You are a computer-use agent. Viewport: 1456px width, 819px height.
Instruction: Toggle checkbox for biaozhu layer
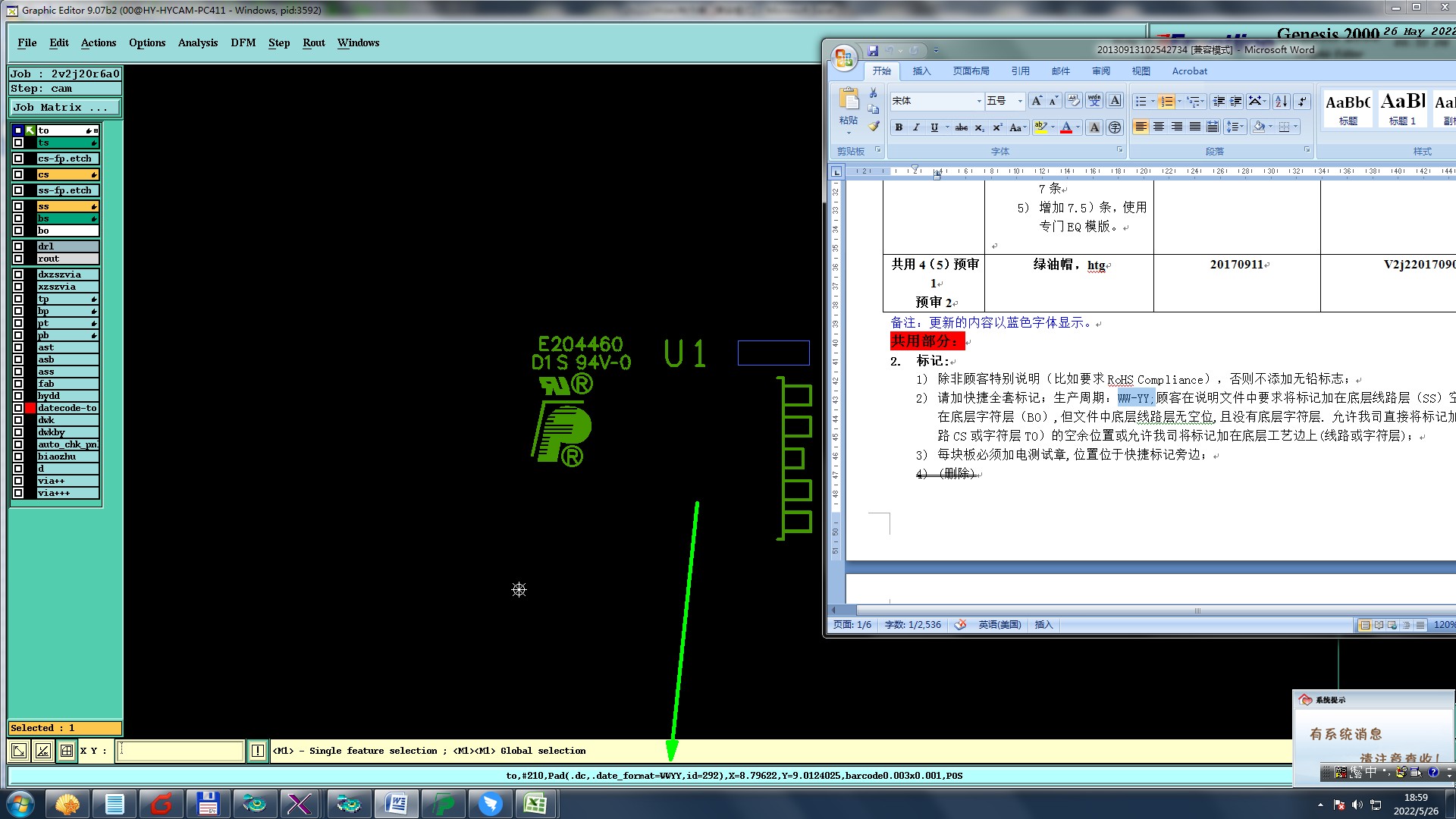18,457
